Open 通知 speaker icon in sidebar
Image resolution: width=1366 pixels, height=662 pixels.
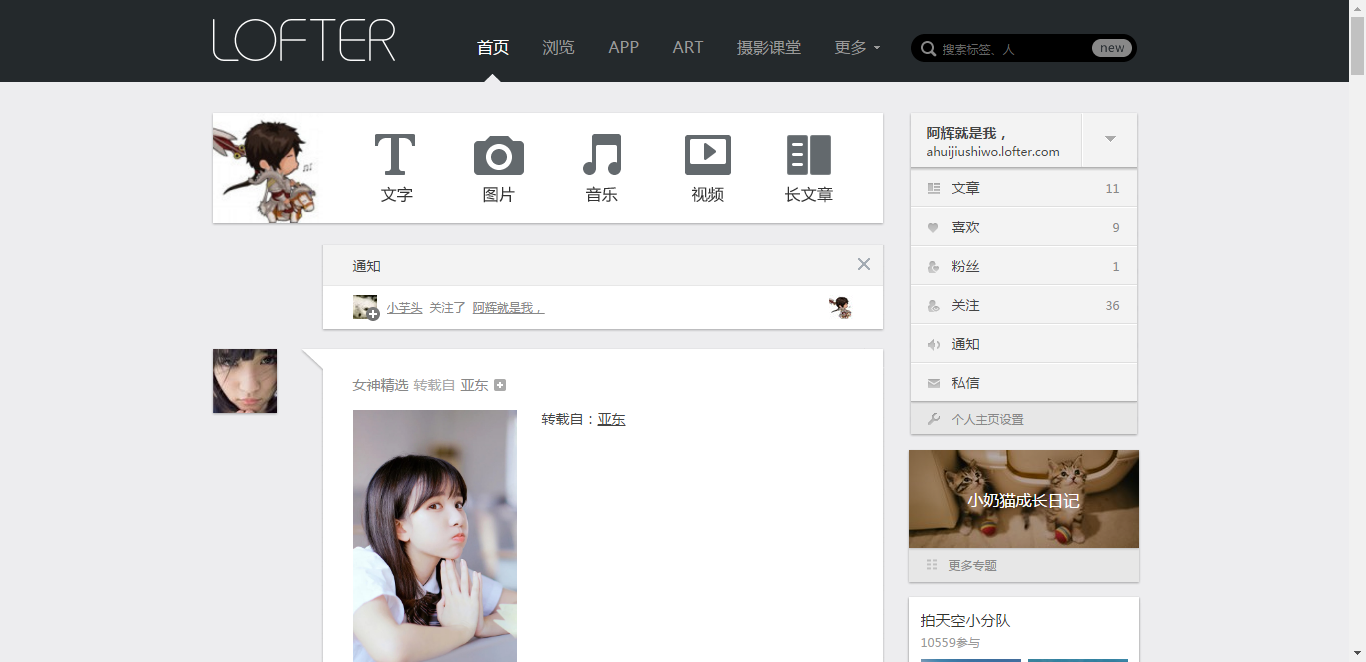(x=934, y=344)
